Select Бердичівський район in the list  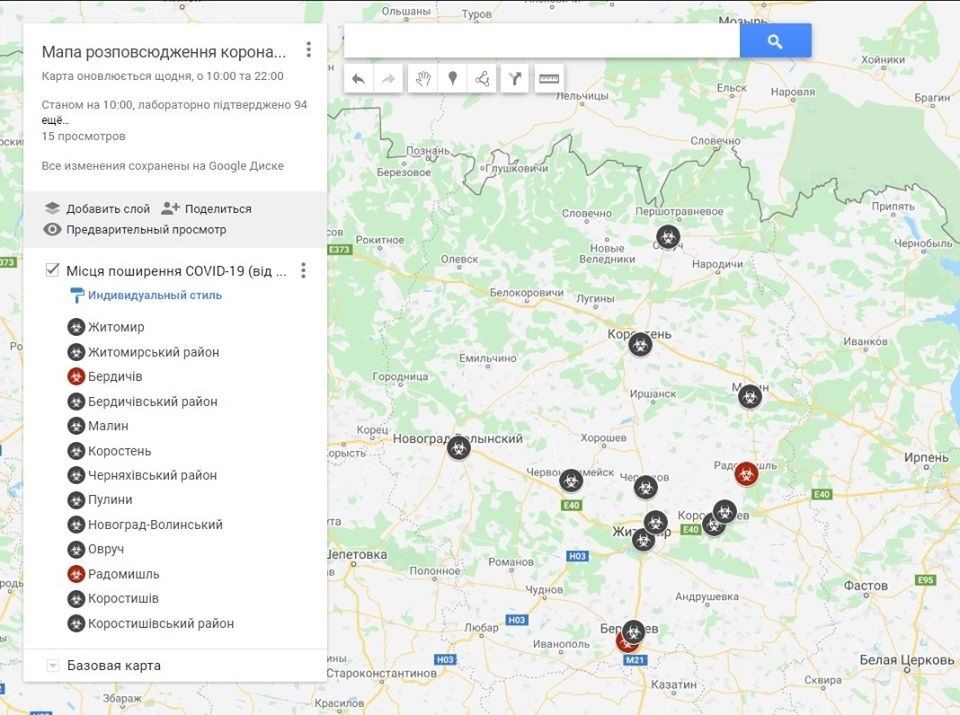(152, 402)
